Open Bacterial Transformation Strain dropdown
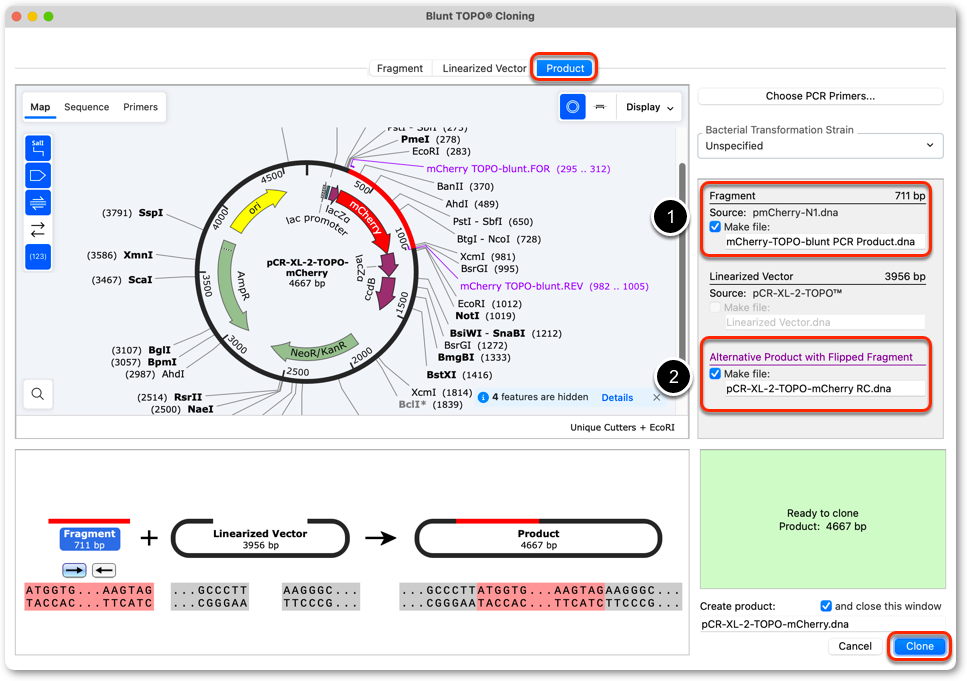967x681 pixels. [820, 146]
